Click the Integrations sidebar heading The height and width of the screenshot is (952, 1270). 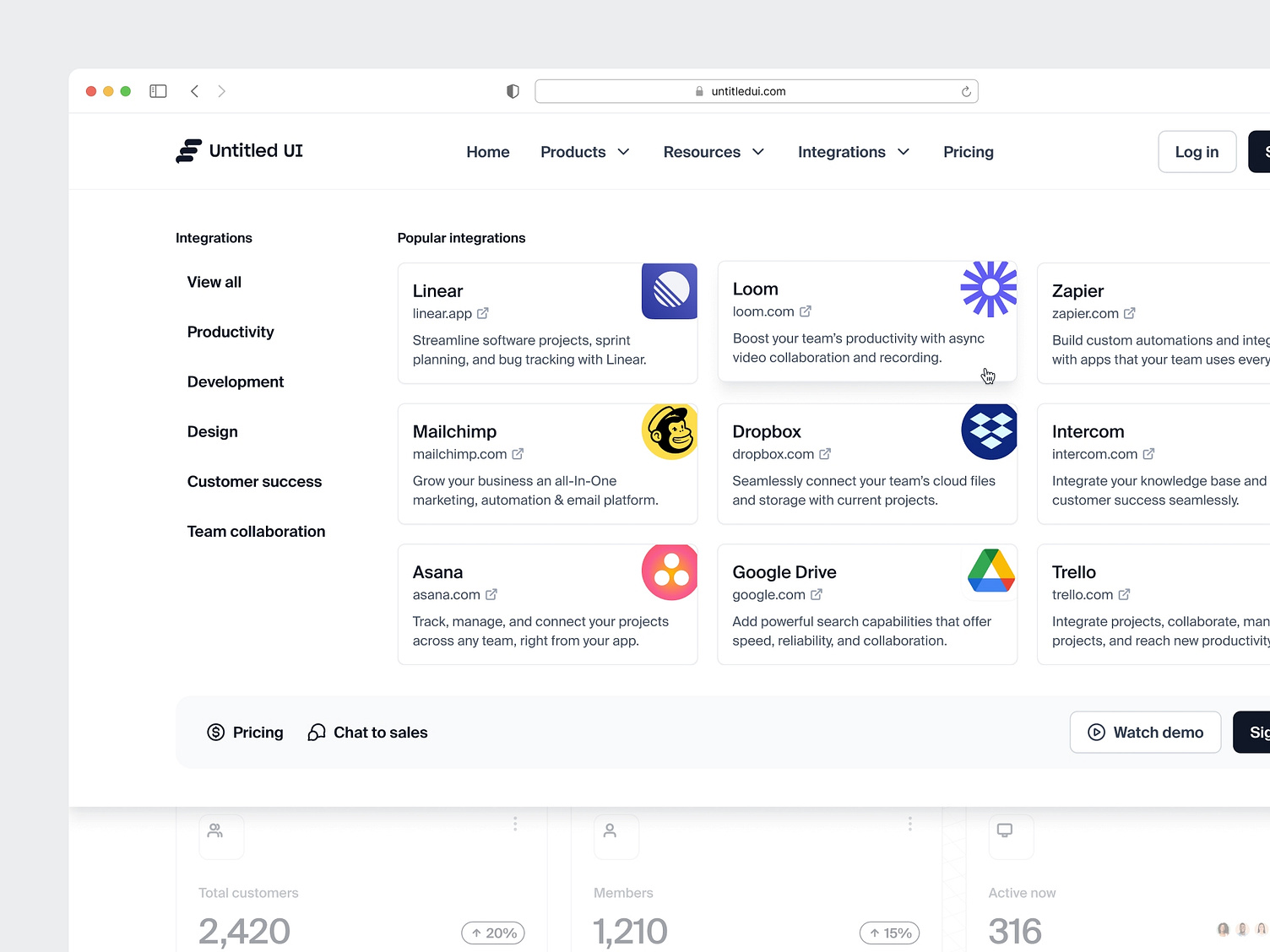(x=214, y=238)
